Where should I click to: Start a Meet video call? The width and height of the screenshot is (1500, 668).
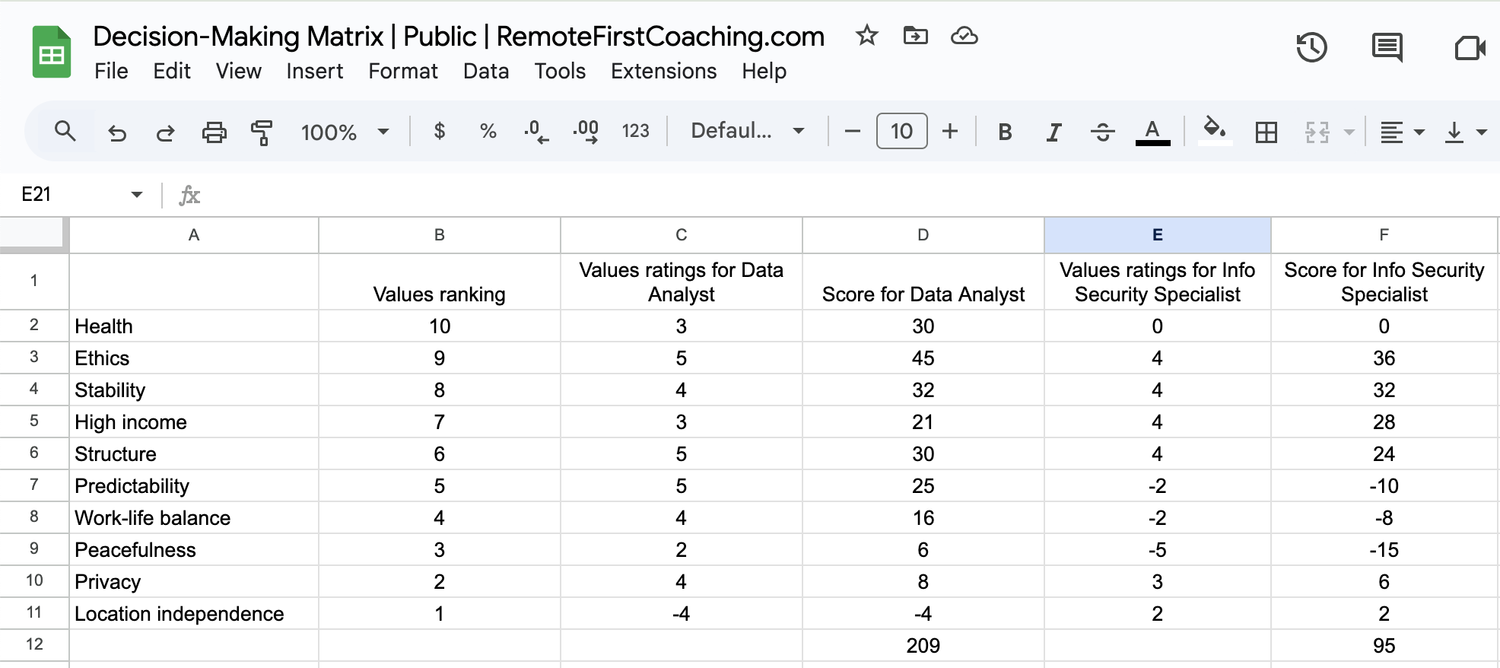tap(1468, 47)
